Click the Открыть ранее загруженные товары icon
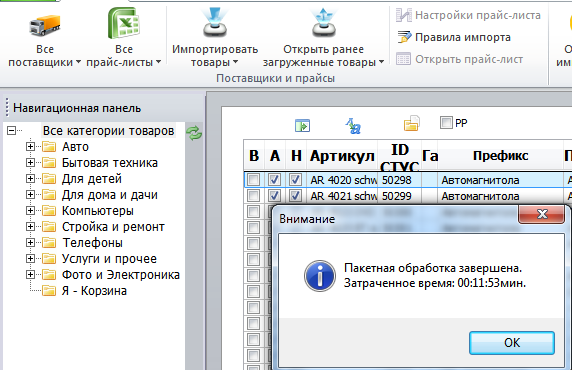The width and height of the screenshot is (572, 370). [x=323, y=23]
